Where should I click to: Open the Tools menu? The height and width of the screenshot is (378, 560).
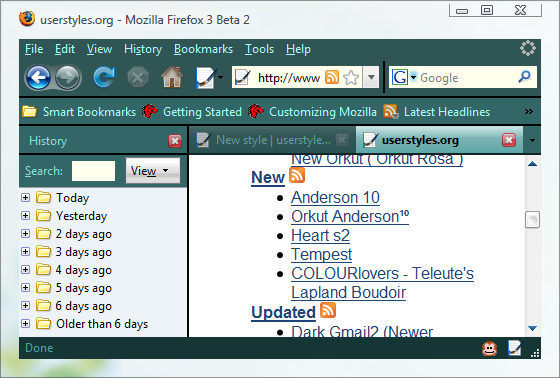point(259,49)
